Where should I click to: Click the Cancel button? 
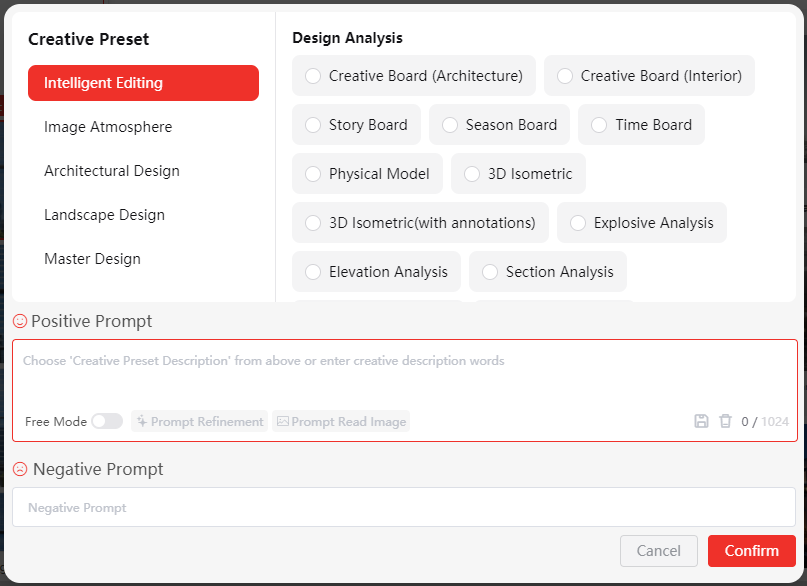coord(659,551)
